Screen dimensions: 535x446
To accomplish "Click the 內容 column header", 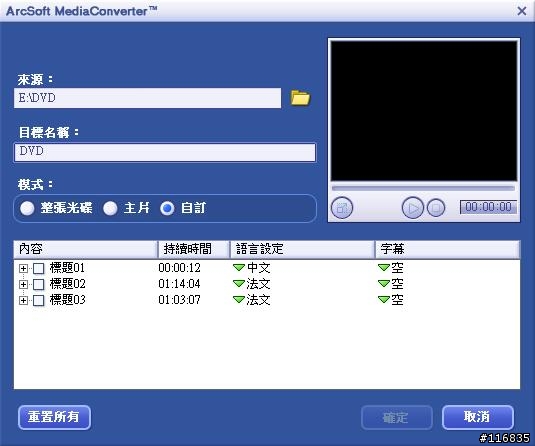I will tap(85, 249).
